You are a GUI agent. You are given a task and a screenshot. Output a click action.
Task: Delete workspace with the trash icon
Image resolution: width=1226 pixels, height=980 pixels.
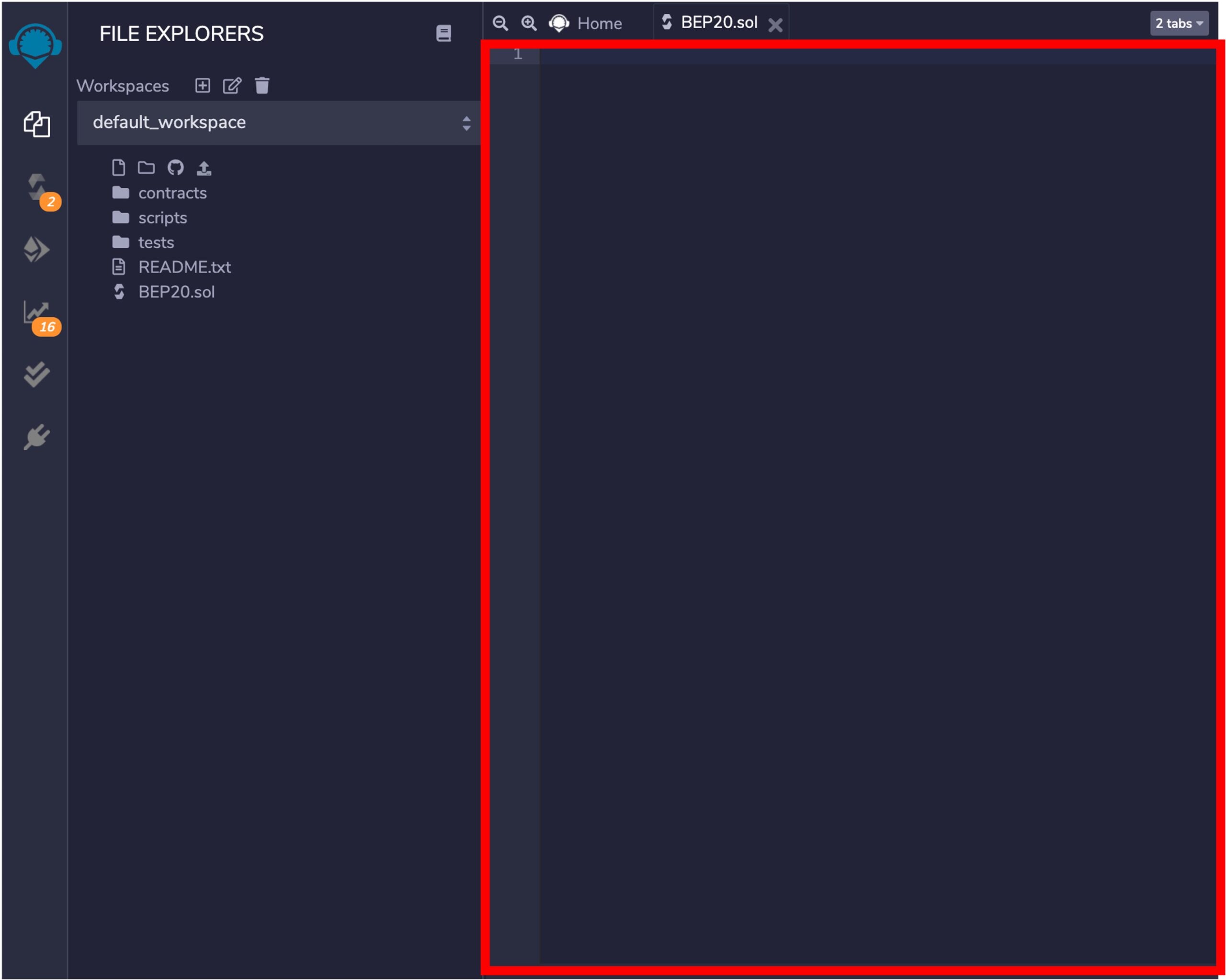[262, 86]
